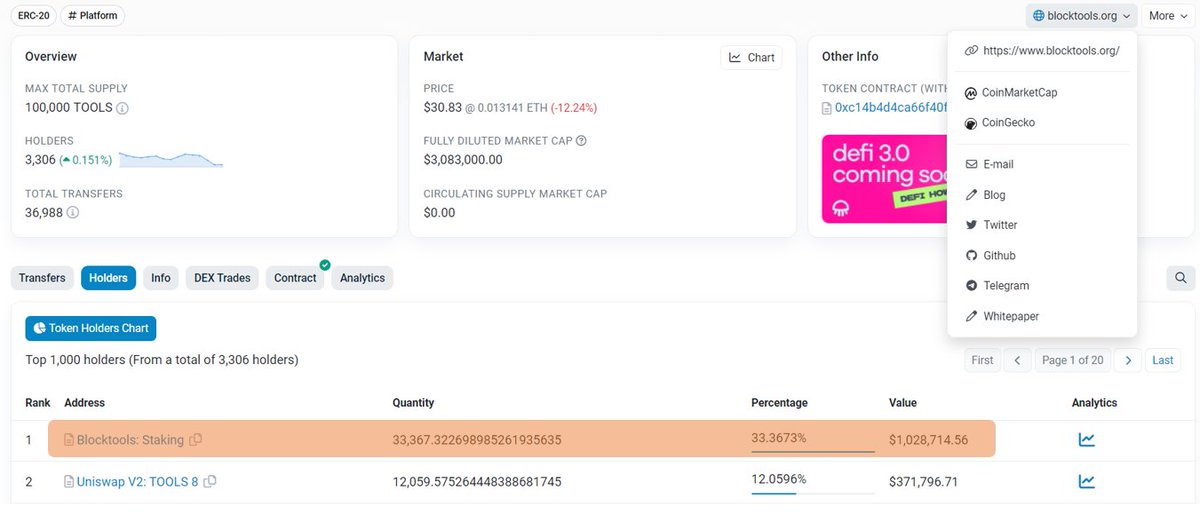Go to previous holders page arrow
Image resolution: width=1200 pixels, height=522 pixels.
(x=1017, y=360)
